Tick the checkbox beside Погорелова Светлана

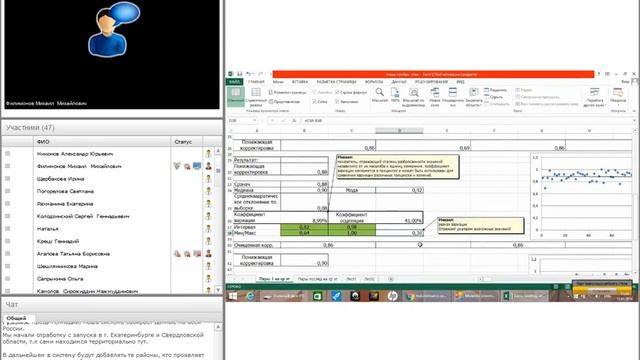[x=7, y=191]
